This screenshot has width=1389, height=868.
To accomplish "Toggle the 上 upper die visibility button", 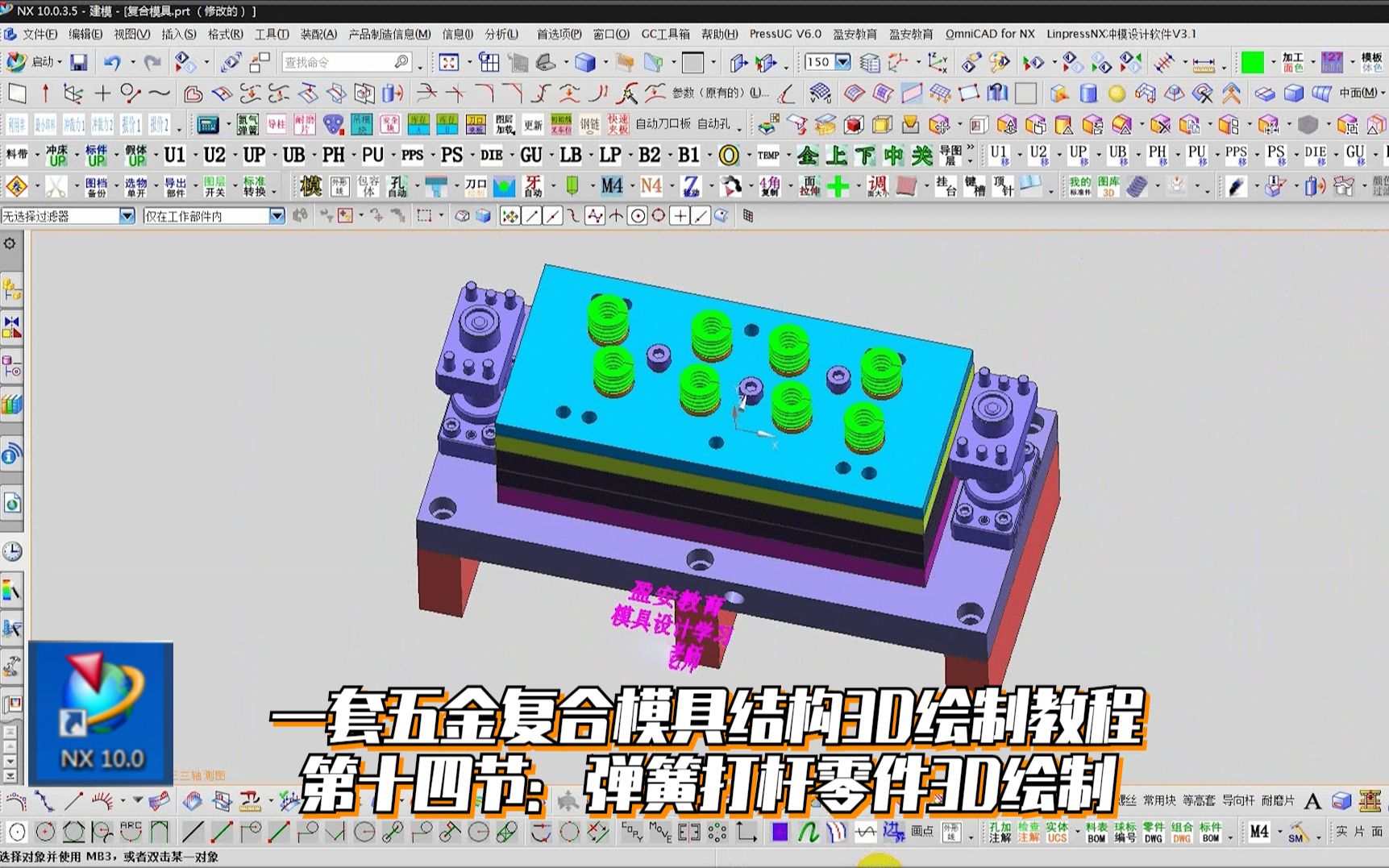I will click(x=837, y=155).
